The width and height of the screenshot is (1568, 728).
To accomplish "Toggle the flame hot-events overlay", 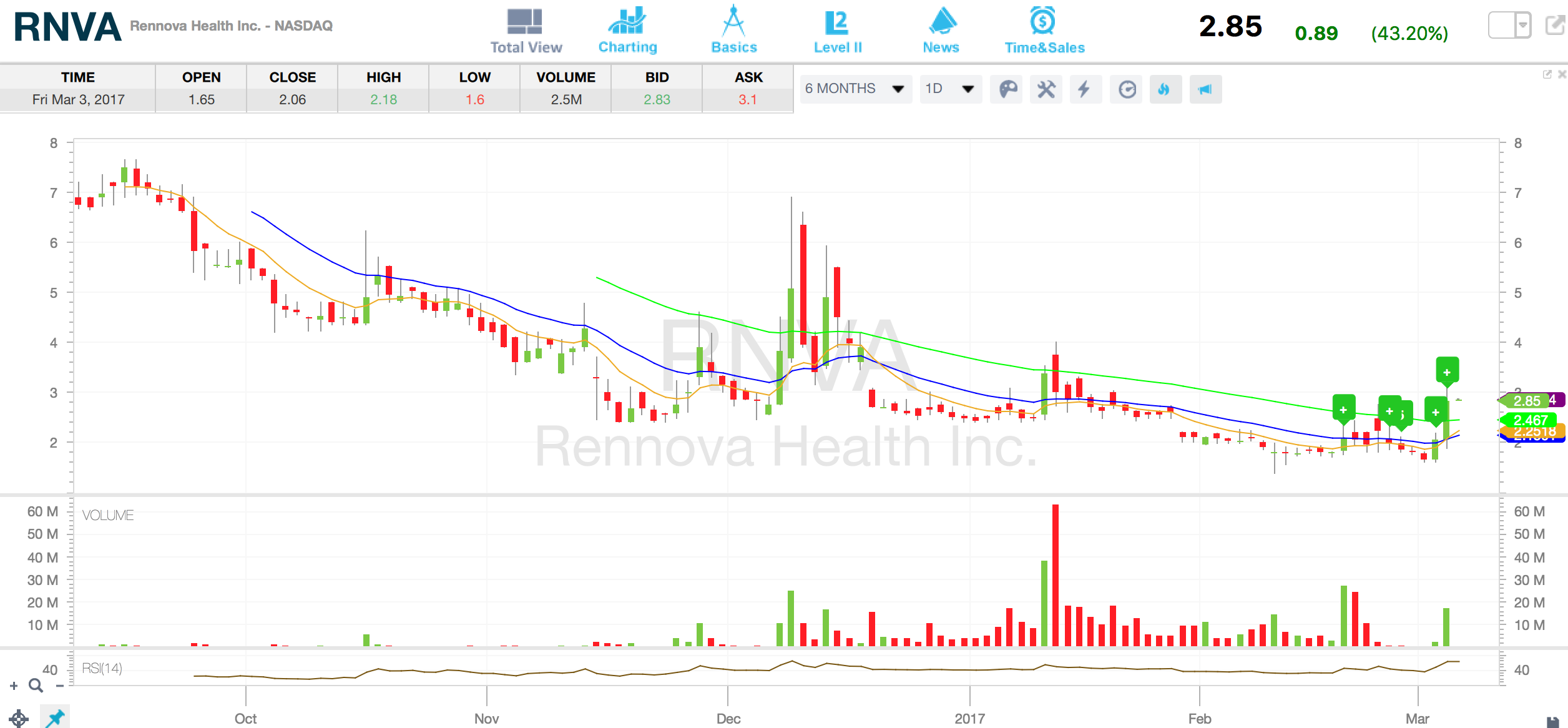I will pos(1164,89).
